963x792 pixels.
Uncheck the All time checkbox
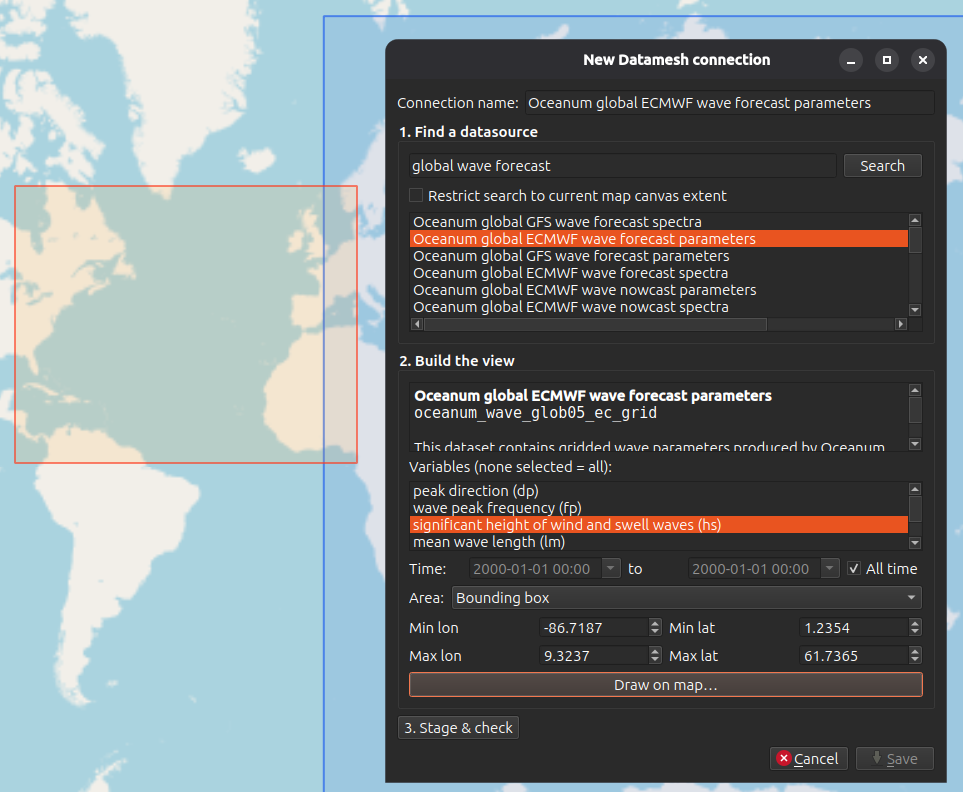(x=854, y=569)
